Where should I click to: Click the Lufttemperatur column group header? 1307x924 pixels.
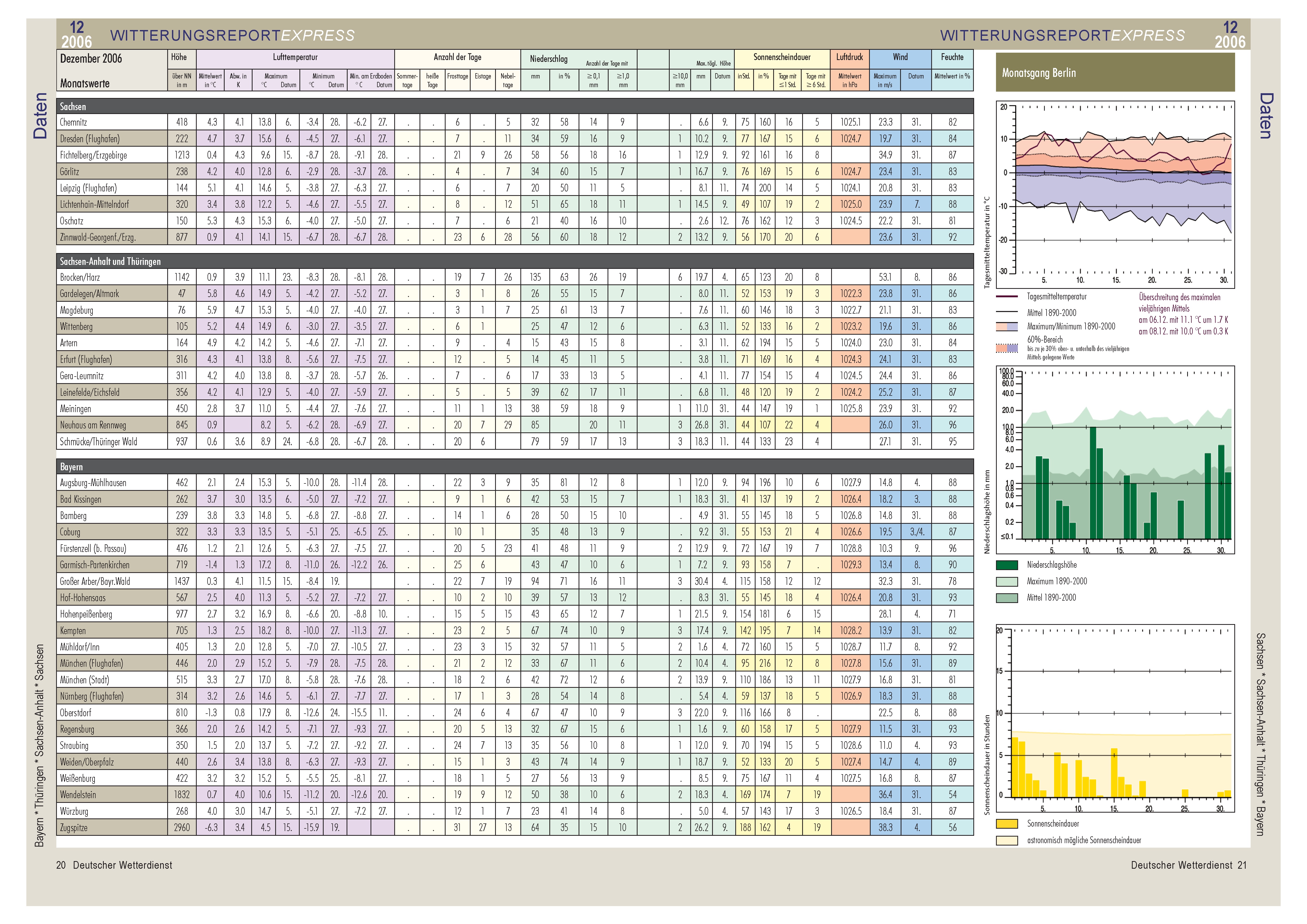[x=295, y=57]
